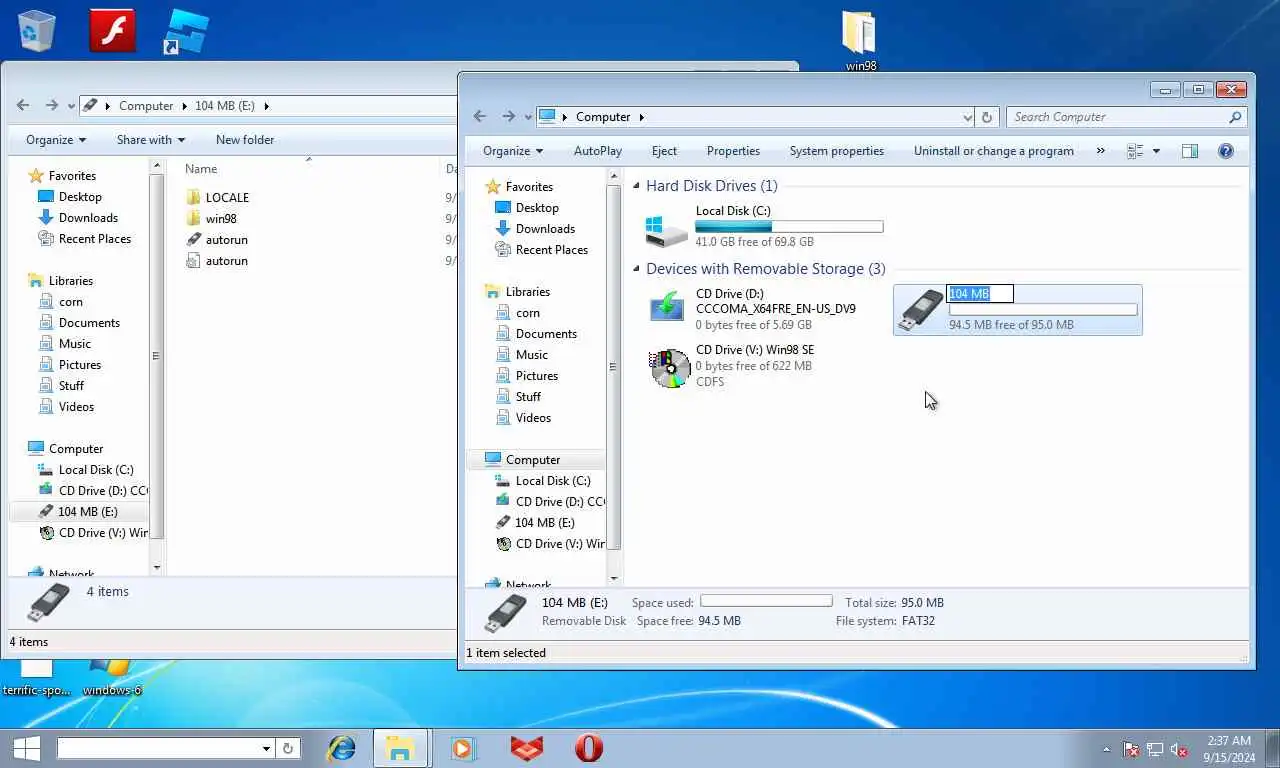Refresh the taskbar address toolbar
This screenshot has height=768, width=1280.
(288, 748)
